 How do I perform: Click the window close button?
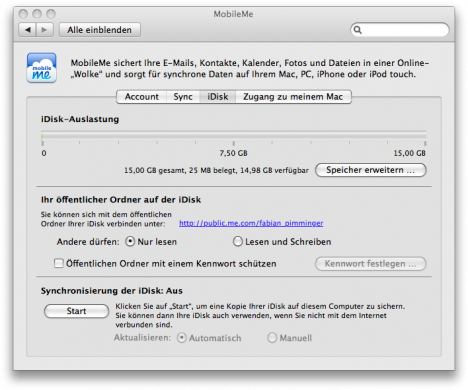[23, 14]
